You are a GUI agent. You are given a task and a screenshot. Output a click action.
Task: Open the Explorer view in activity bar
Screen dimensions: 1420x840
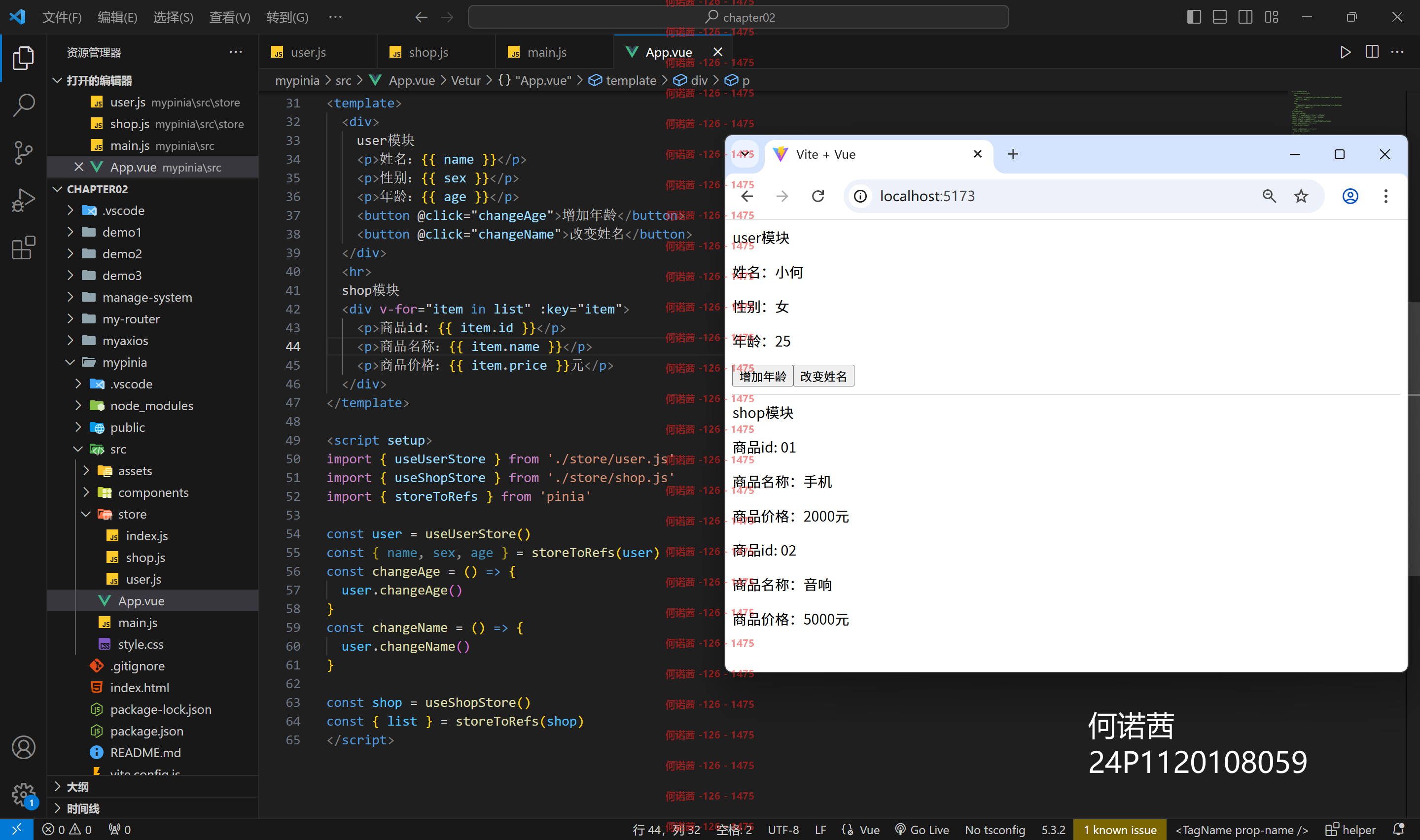pyautogui.click(x=23, y=58)
